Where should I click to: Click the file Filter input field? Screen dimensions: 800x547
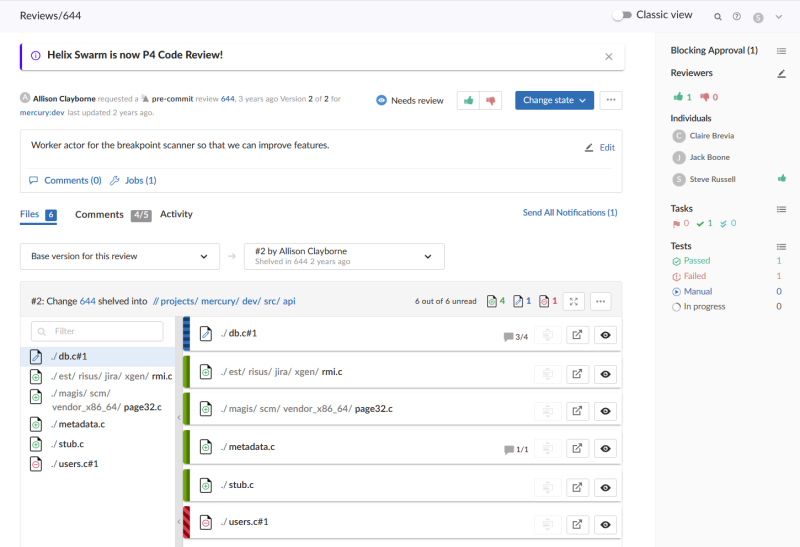tap(97, 331)
